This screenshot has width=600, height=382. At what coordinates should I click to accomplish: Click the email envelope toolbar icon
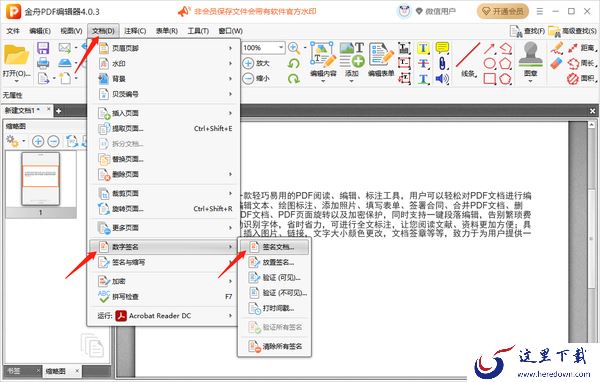pos(65,48)
